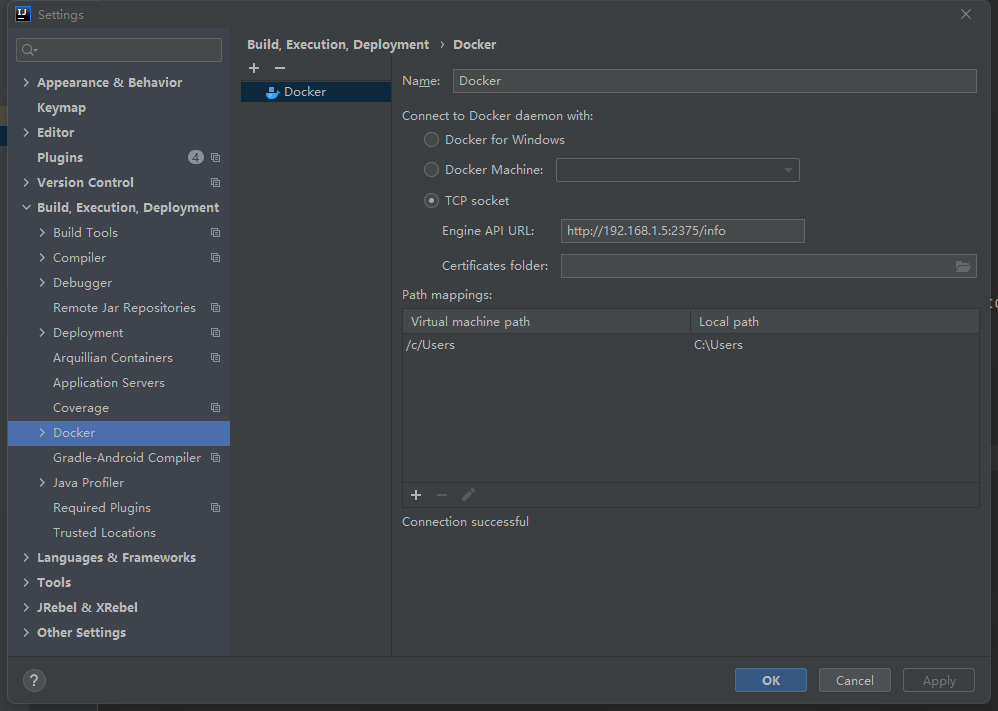
Task: Add a new Docker configuration with plus
Action: pyautogui.click(x=254, y=68)
